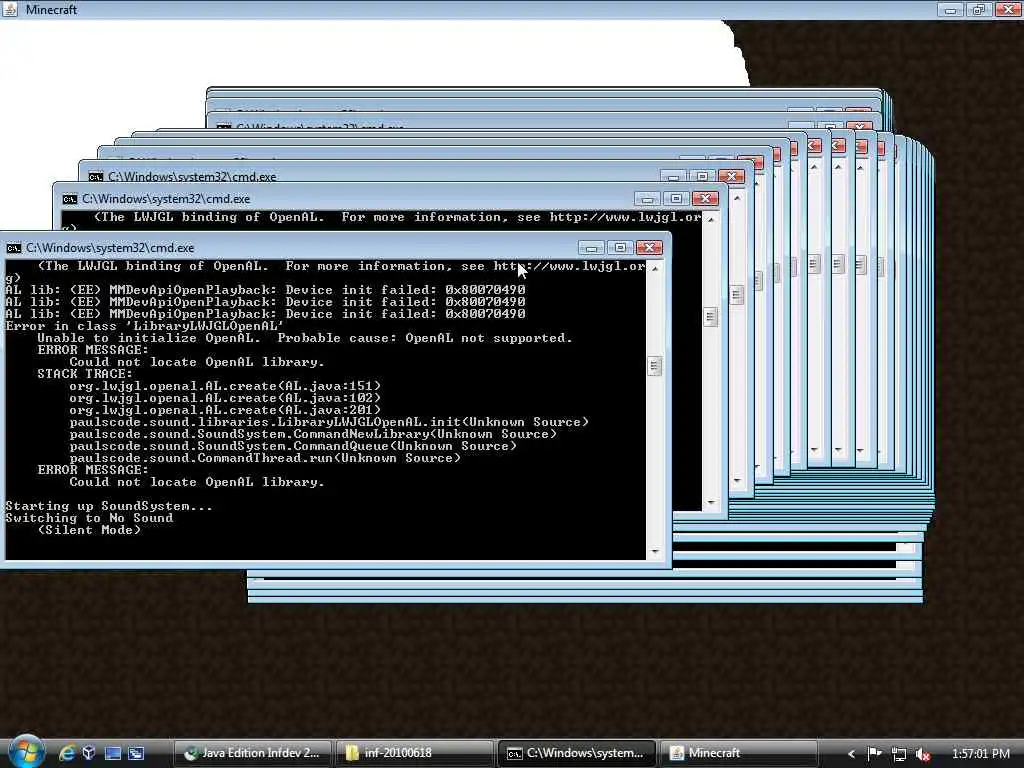
Task: Click the front cmd window scrollbar thumb
Action: (655, 366)
